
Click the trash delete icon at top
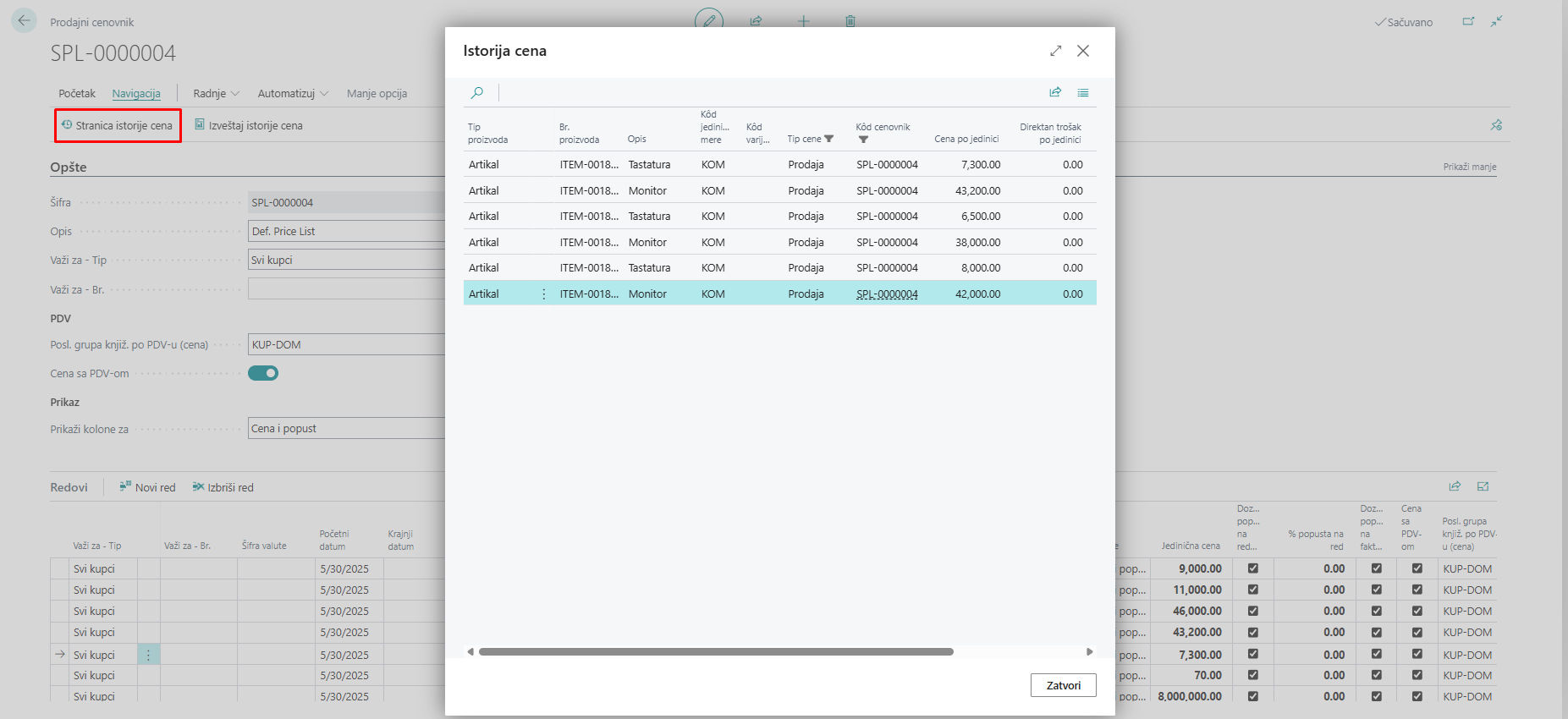(850, 21)
